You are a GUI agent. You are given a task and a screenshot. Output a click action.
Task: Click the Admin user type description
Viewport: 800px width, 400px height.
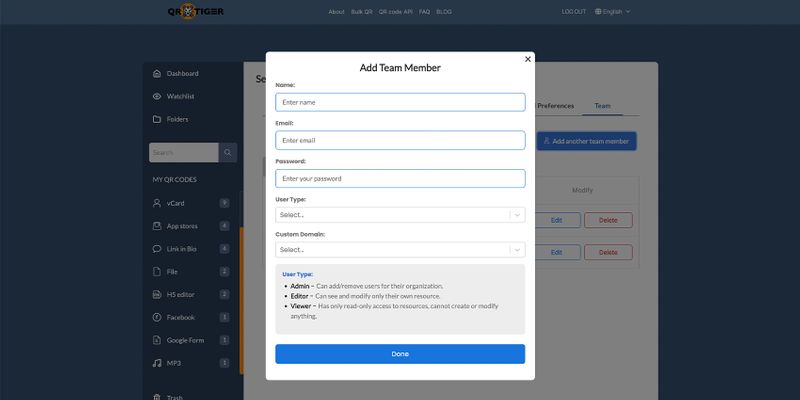click(x=366, y=286)
